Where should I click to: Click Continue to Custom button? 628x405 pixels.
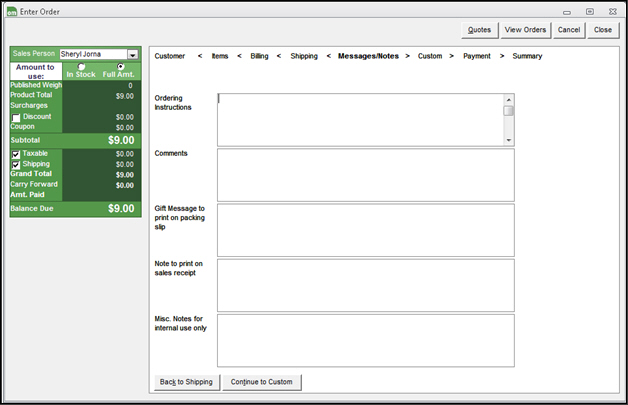click(x=261, y=382)
